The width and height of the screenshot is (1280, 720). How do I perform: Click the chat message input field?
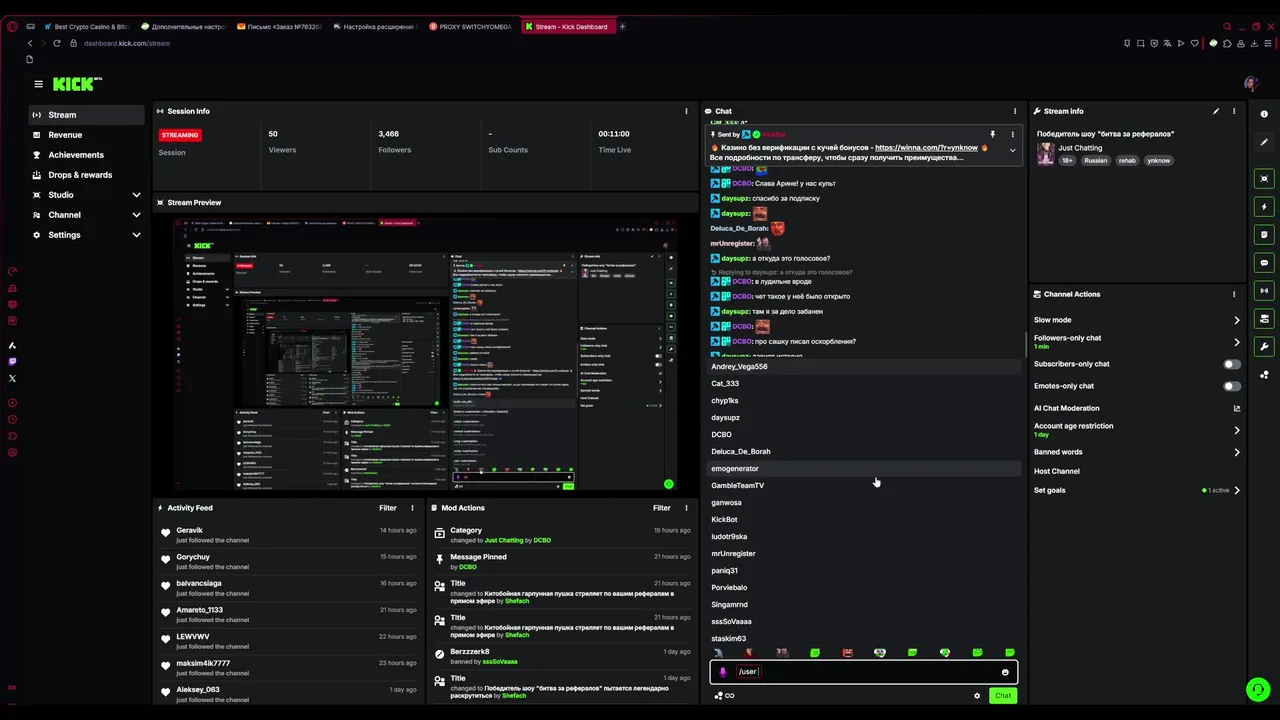pyautogui.click(x=864, y=672)
